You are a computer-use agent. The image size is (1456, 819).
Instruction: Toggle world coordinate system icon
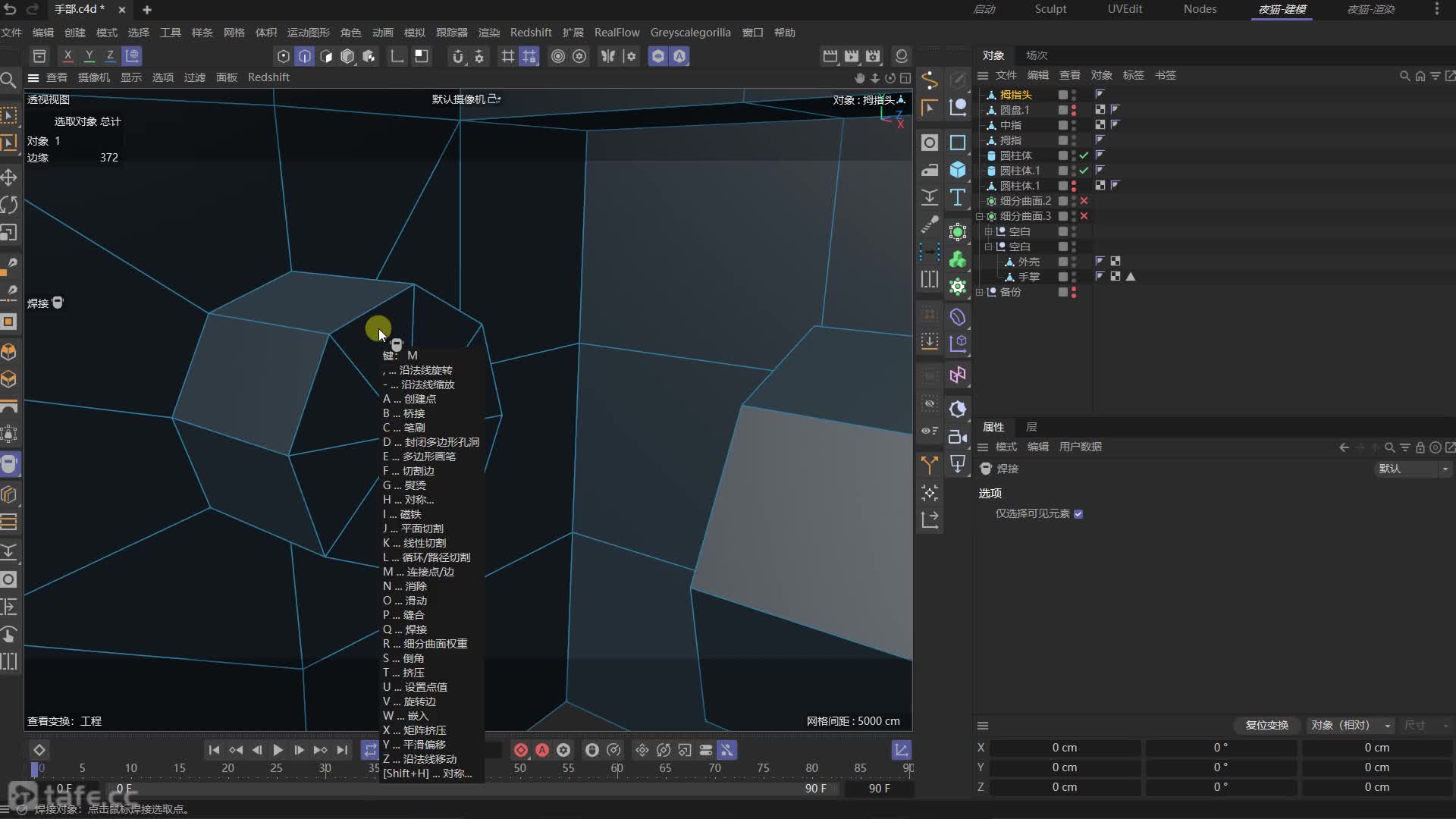coord(132,56)
